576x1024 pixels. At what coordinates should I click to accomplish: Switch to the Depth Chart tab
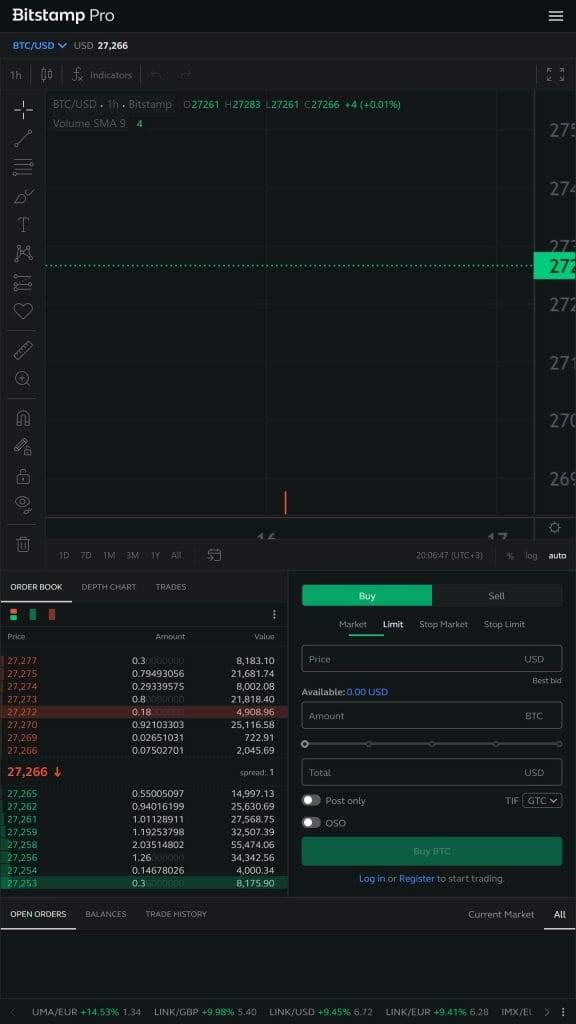point(109,586)
